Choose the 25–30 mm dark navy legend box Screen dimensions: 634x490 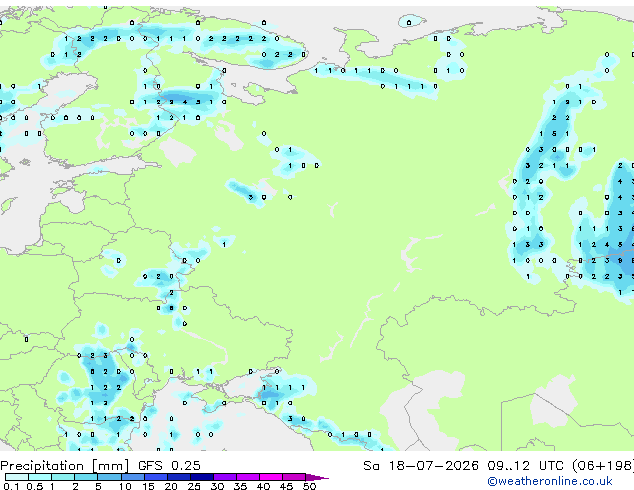(202, 477)
